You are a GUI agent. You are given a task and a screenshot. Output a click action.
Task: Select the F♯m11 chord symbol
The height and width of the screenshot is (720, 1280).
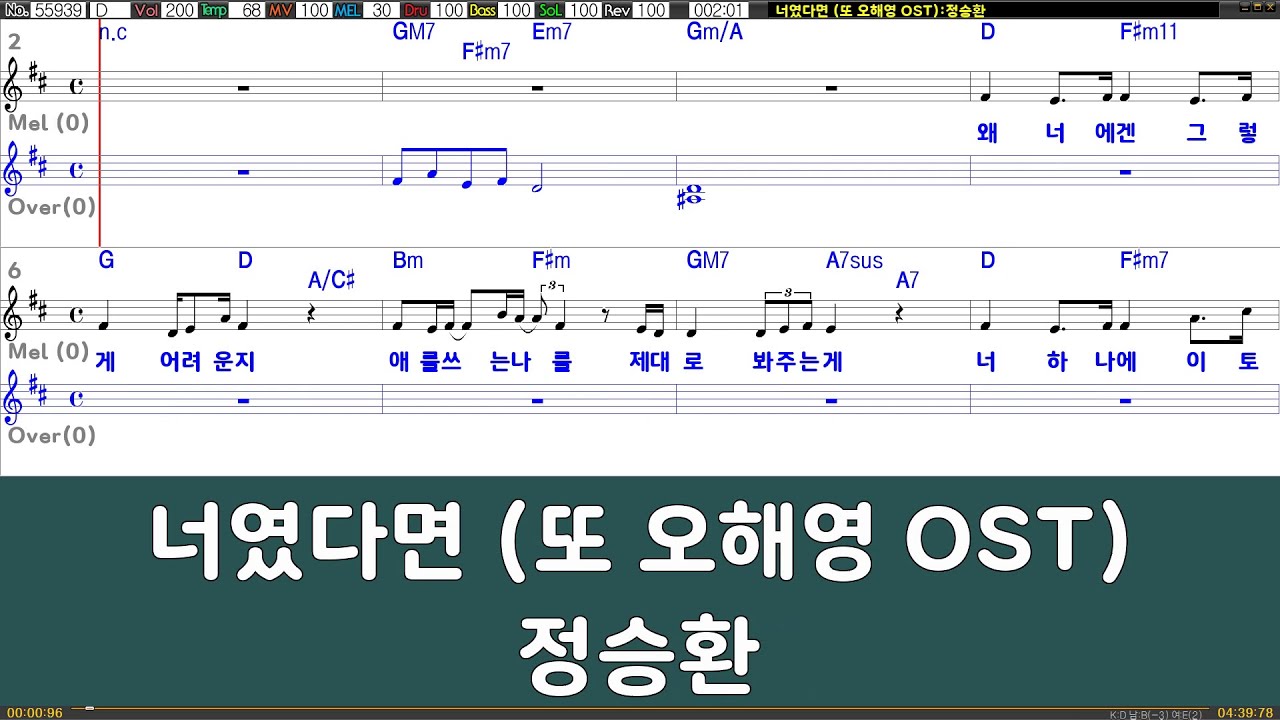point(1148,32)
